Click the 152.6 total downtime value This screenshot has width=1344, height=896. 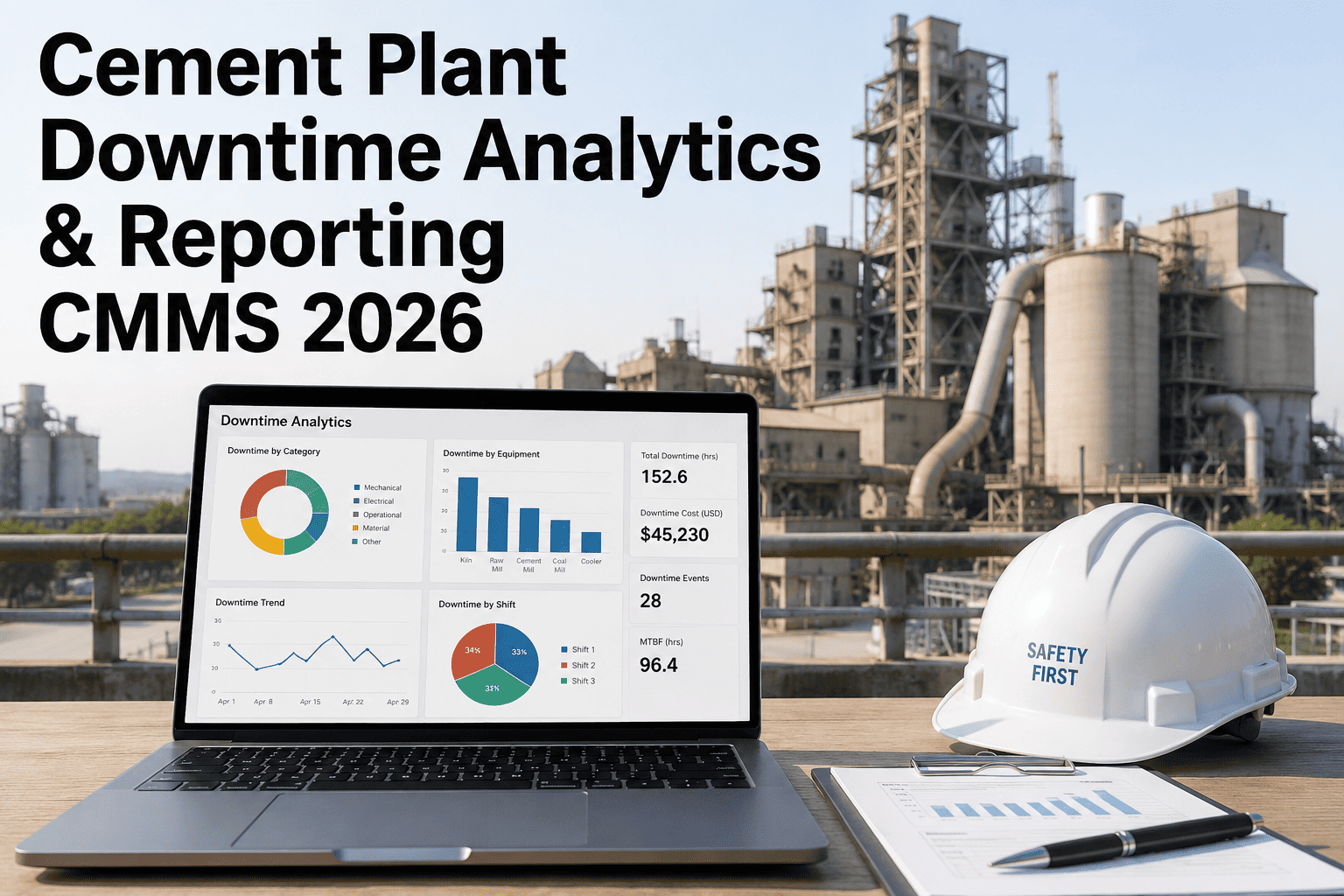click(664, 477)
